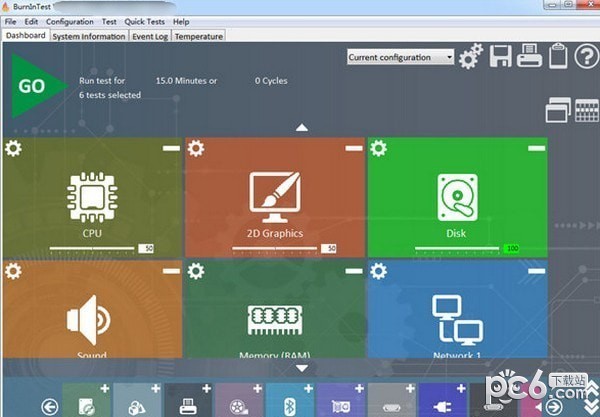This screenshot has width=600, height=417.
Task: Click the CPU duty cycle slider
Action: click(x=92, y=249)
